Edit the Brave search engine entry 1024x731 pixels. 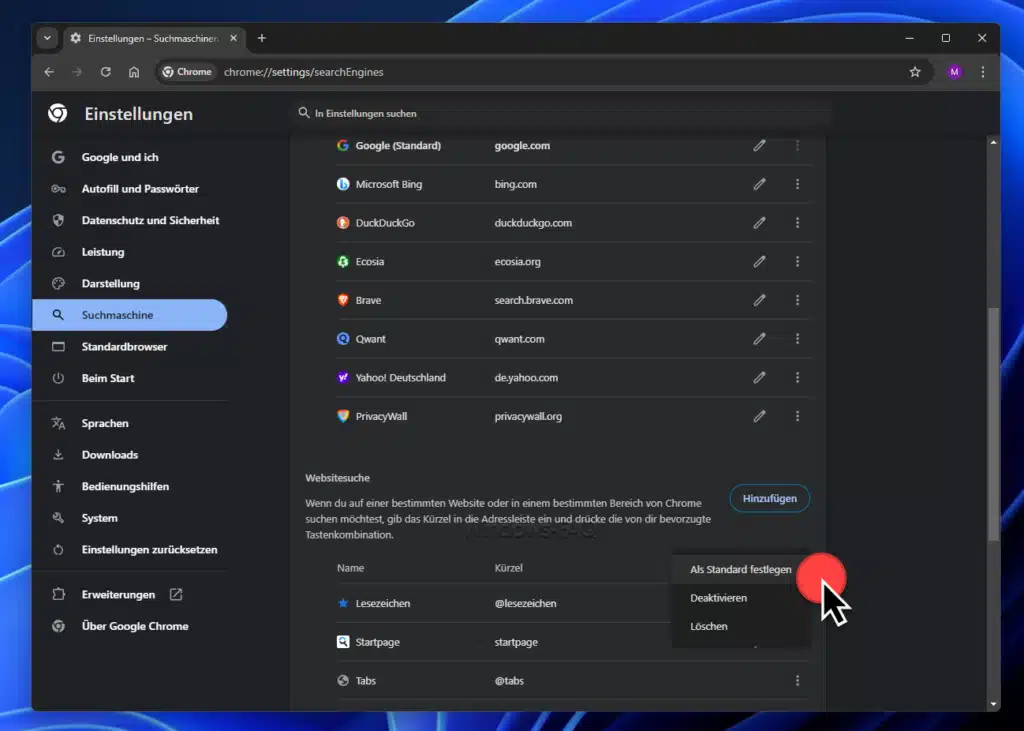[759, 300]
